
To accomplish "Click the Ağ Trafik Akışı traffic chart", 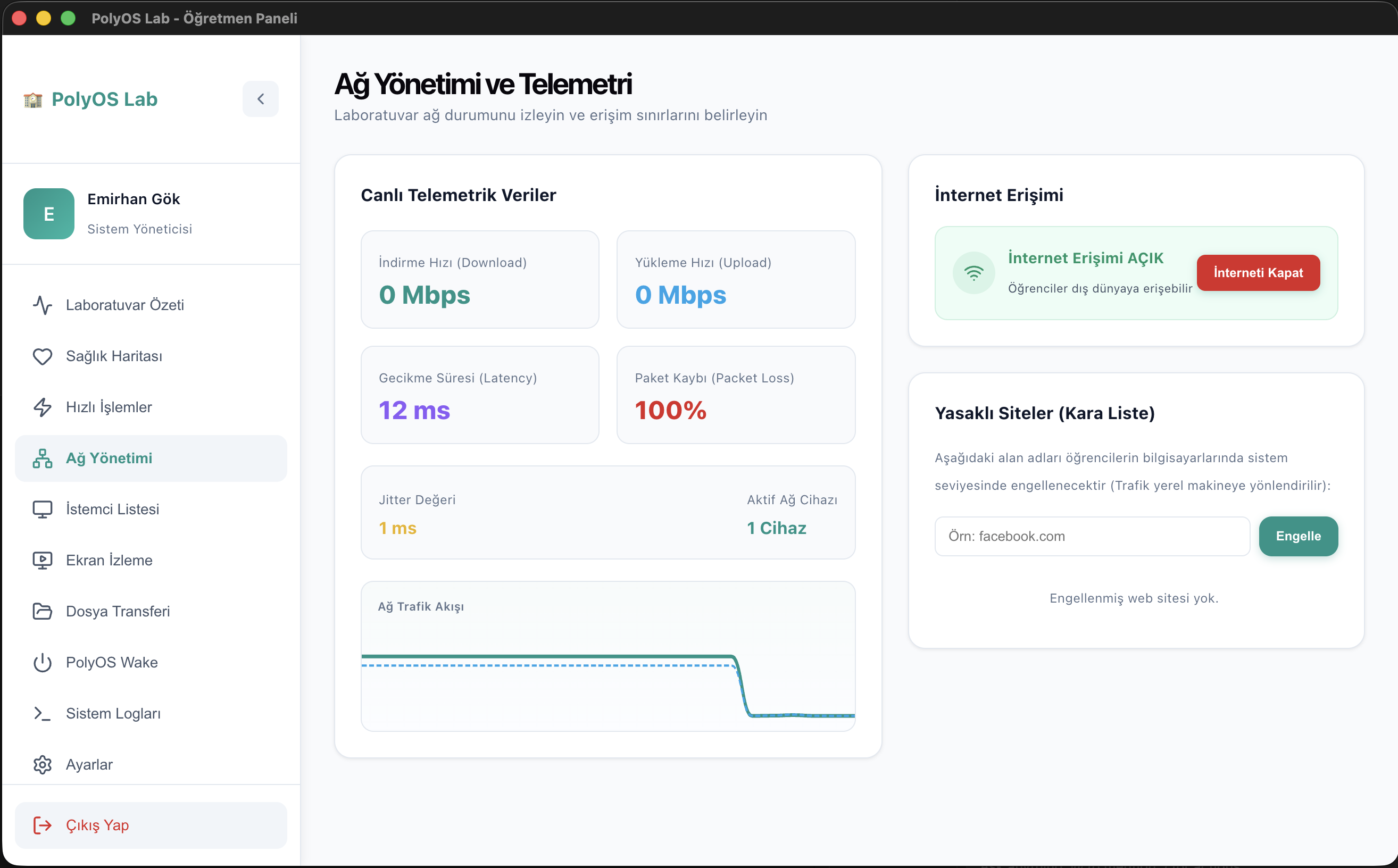I will (x=608, y=656).
